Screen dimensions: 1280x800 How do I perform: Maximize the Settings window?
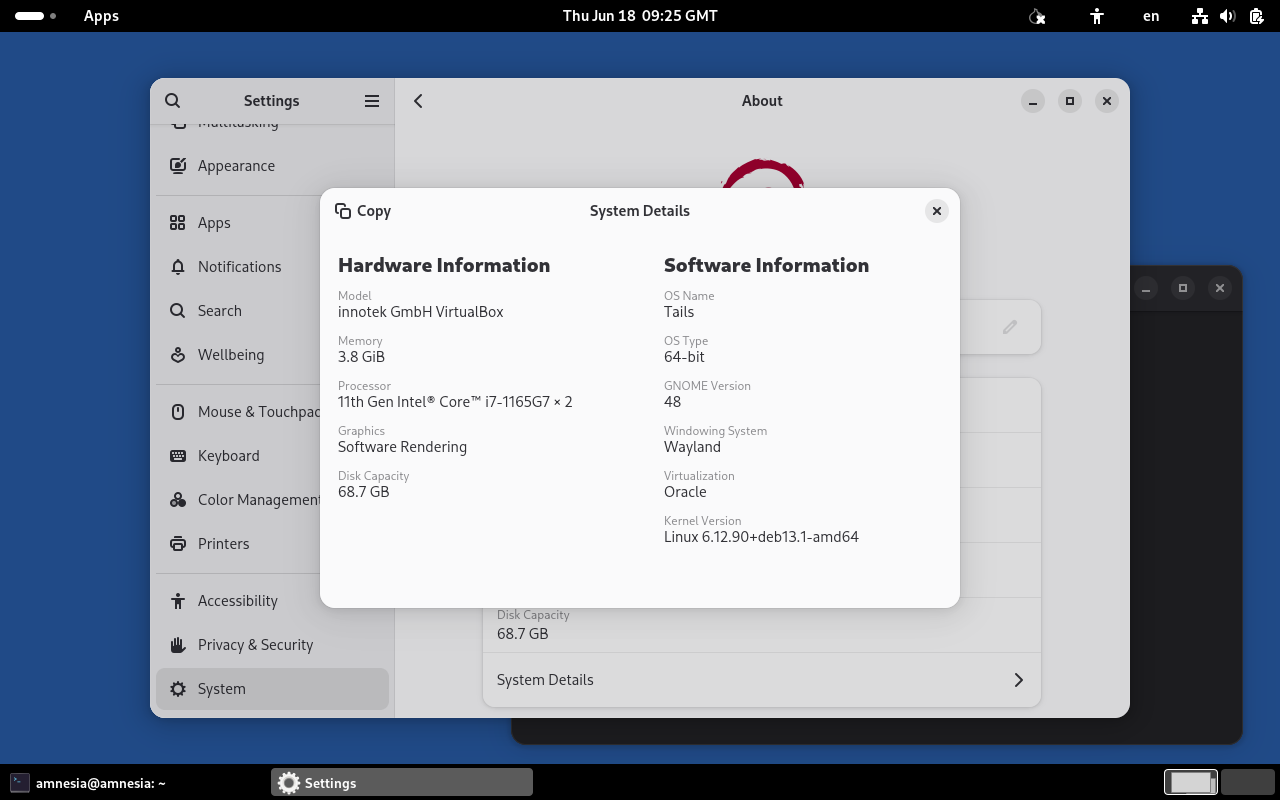pyautogui.click(x=1070, y=101)
